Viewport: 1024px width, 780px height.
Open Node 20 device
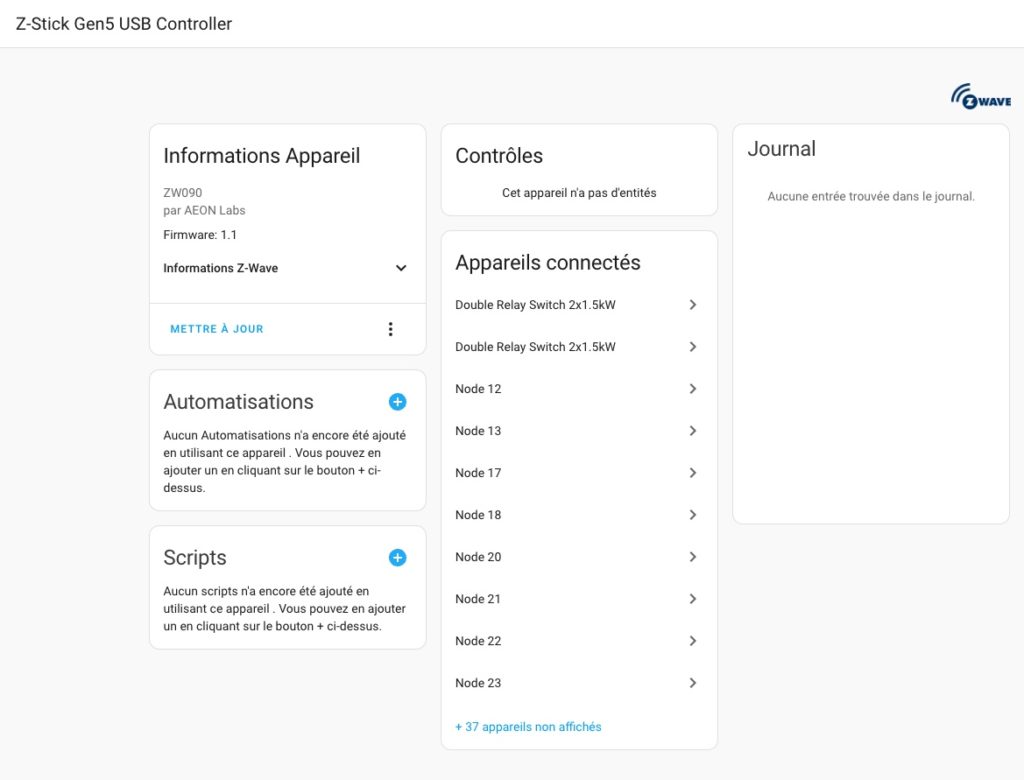(x=577, y=557)
